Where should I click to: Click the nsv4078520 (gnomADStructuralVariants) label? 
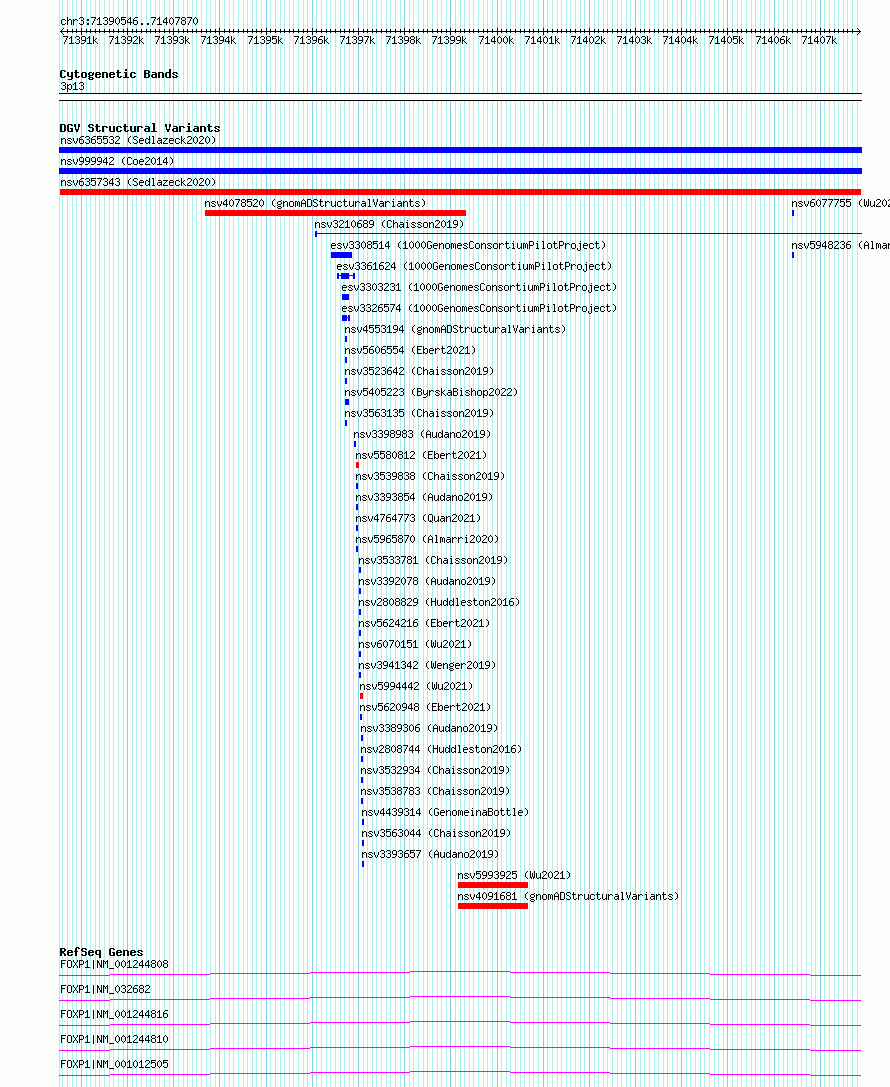point(315,203)
